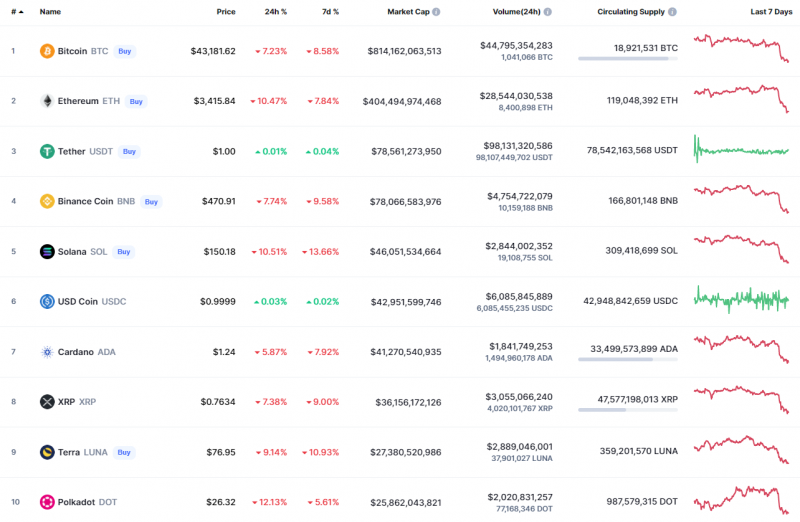
Task: Click the Last 7 Days header
Action: (771, 12)
